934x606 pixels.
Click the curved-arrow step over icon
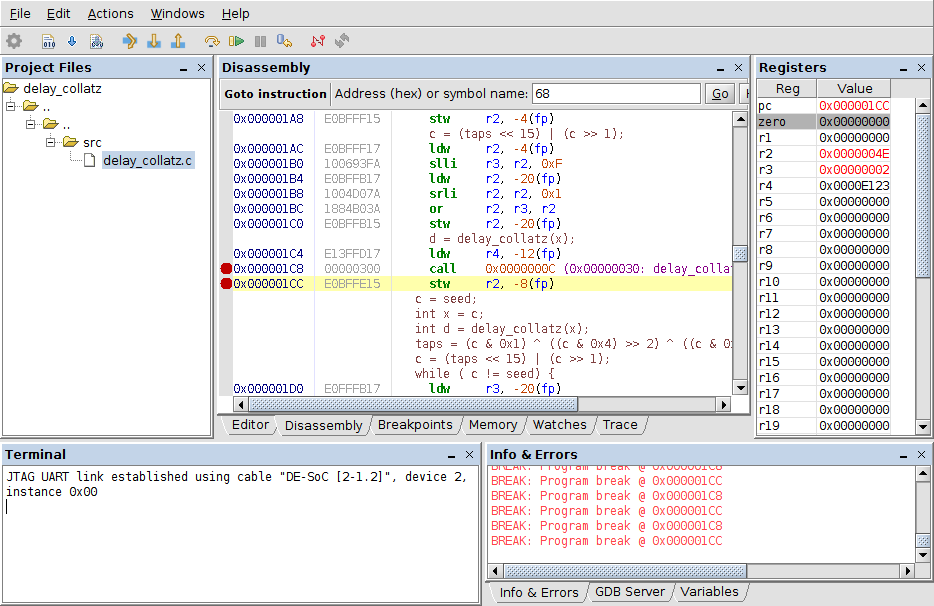[211, 41]
